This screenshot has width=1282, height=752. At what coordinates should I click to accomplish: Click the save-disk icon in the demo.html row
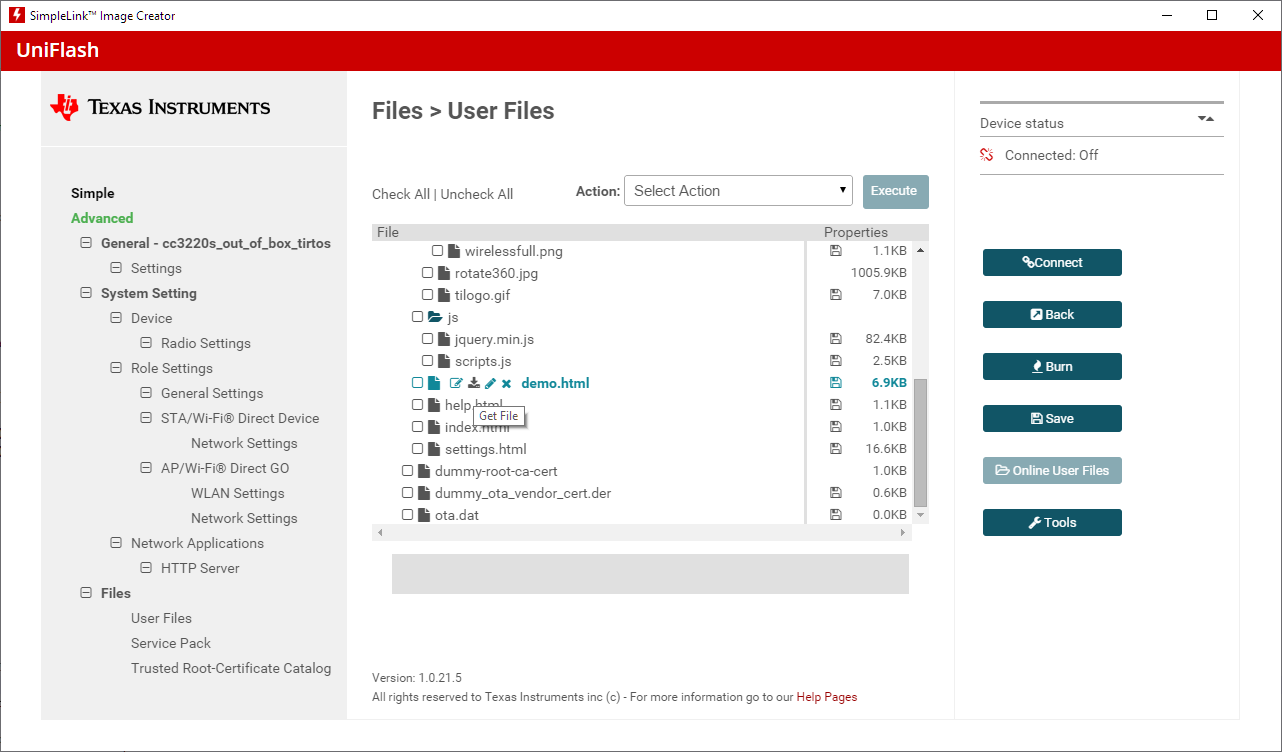pyautogui.click(x=836, y=383)
